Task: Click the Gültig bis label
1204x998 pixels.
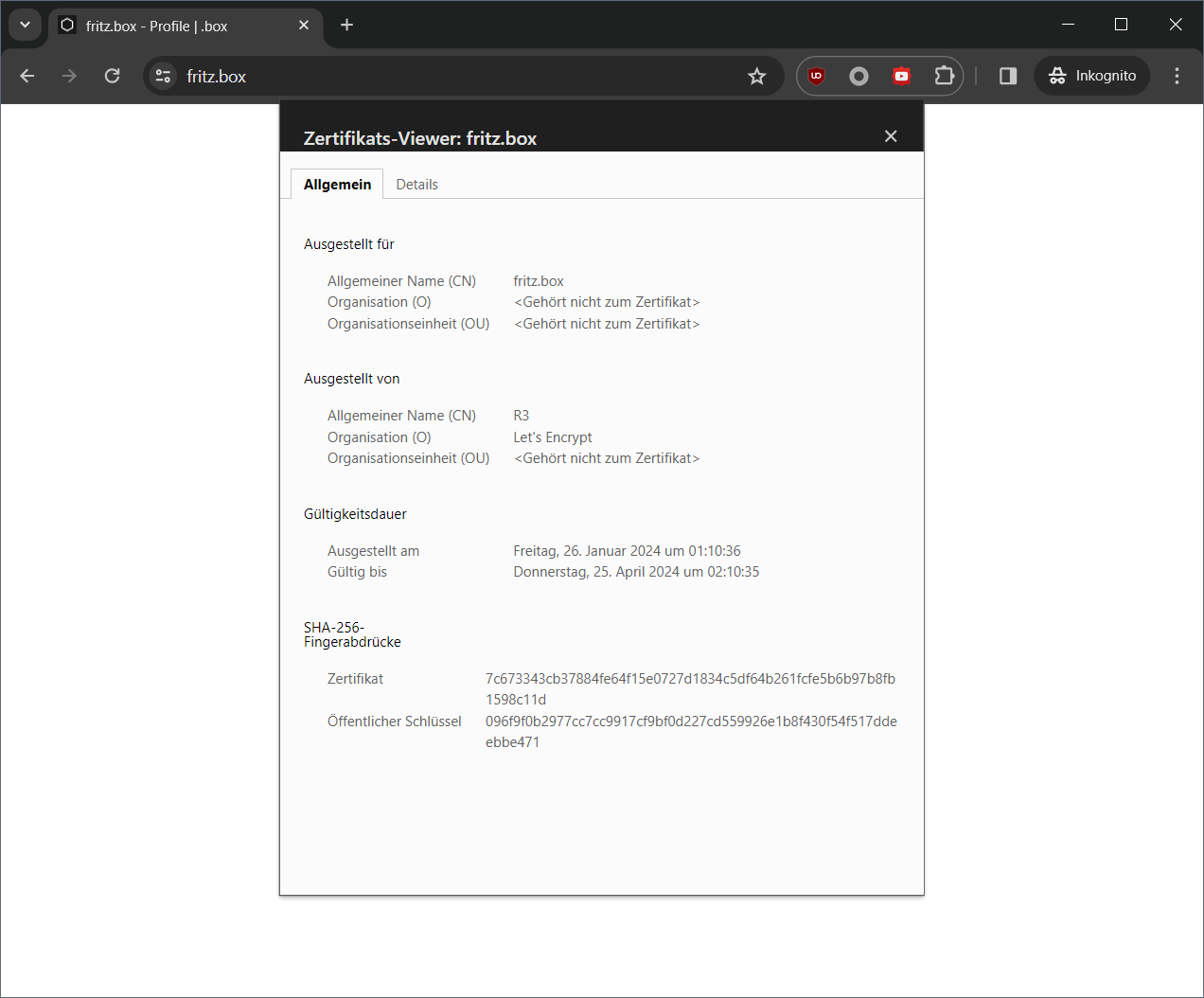Action: click(357, 572)
